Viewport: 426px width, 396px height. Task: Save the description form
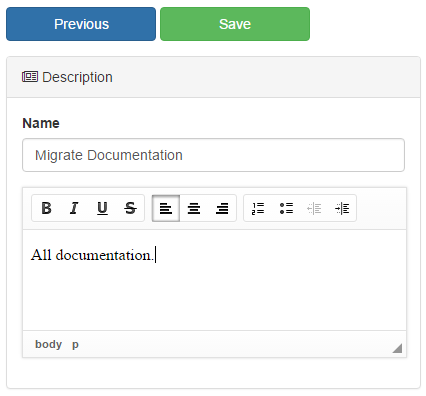pyautogui.click(x=235, y=24)
